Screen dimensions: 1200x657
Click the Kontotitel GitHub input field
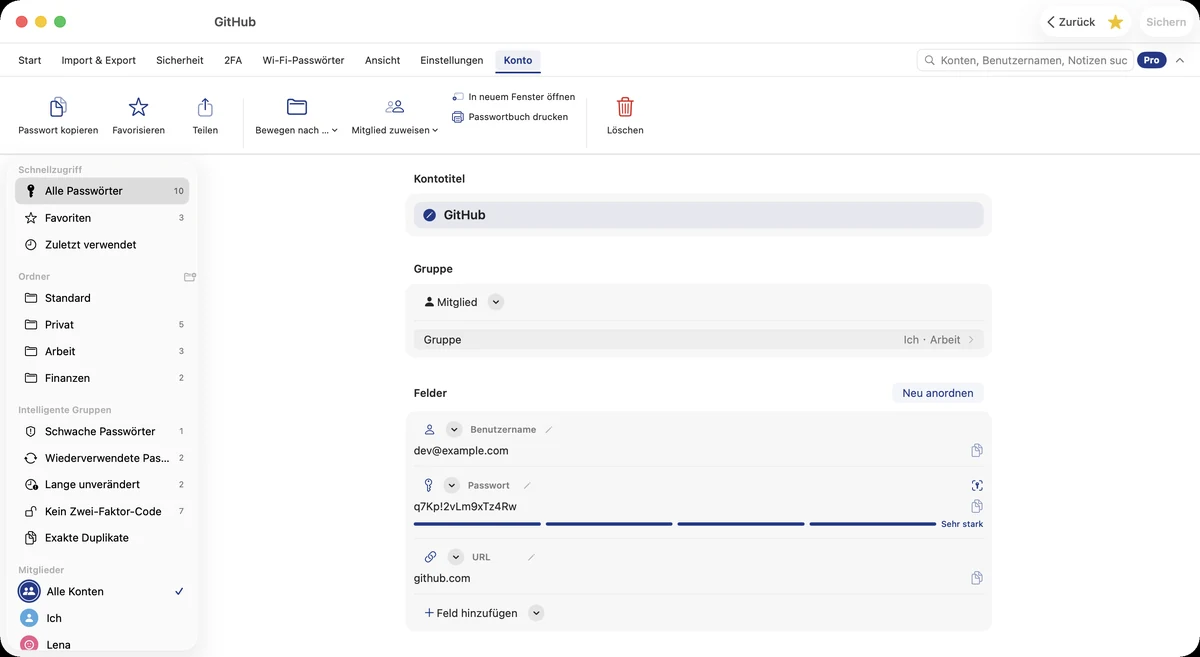(699, 215)
